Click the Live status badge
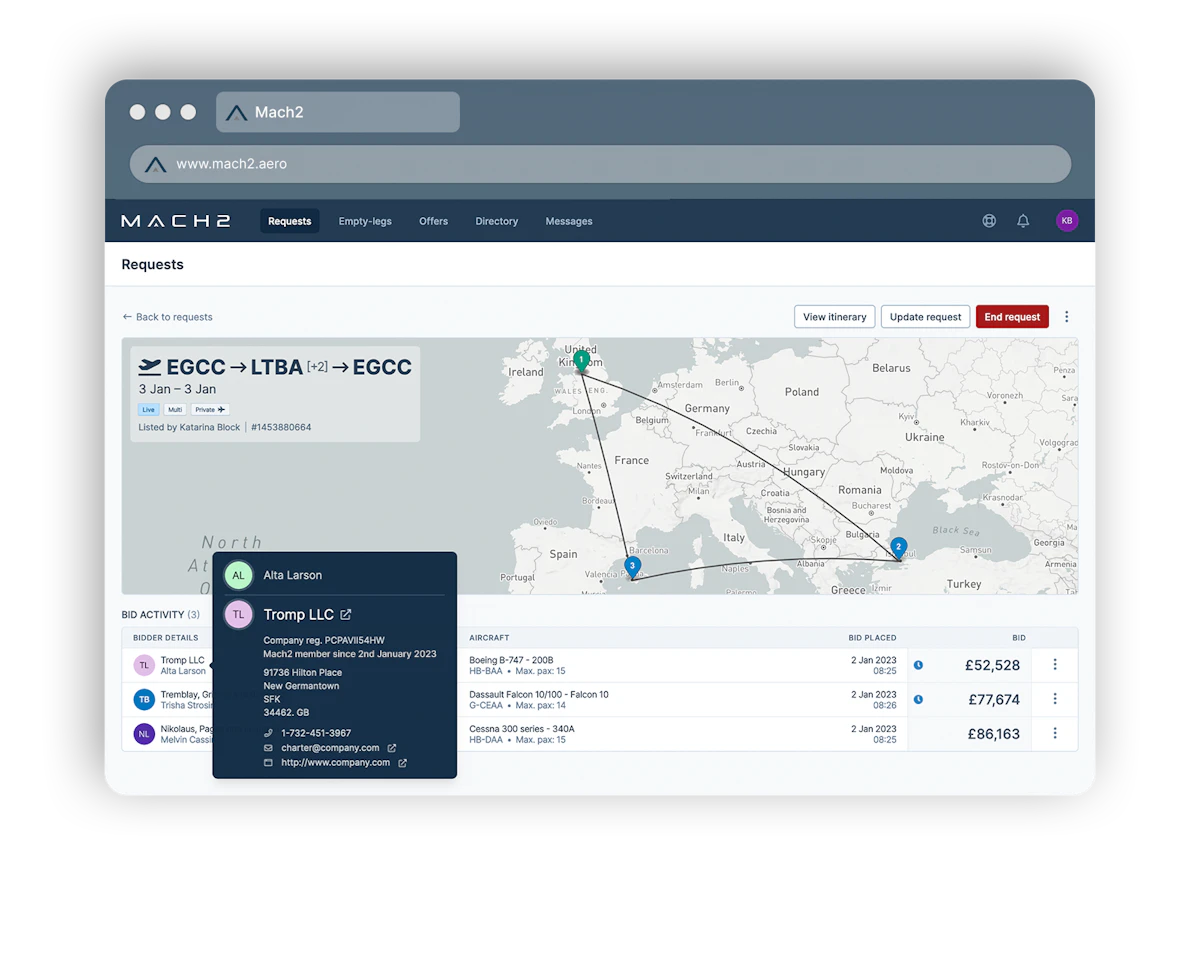The height and width of the screenshot is (975, 1200). coord(148,410)
